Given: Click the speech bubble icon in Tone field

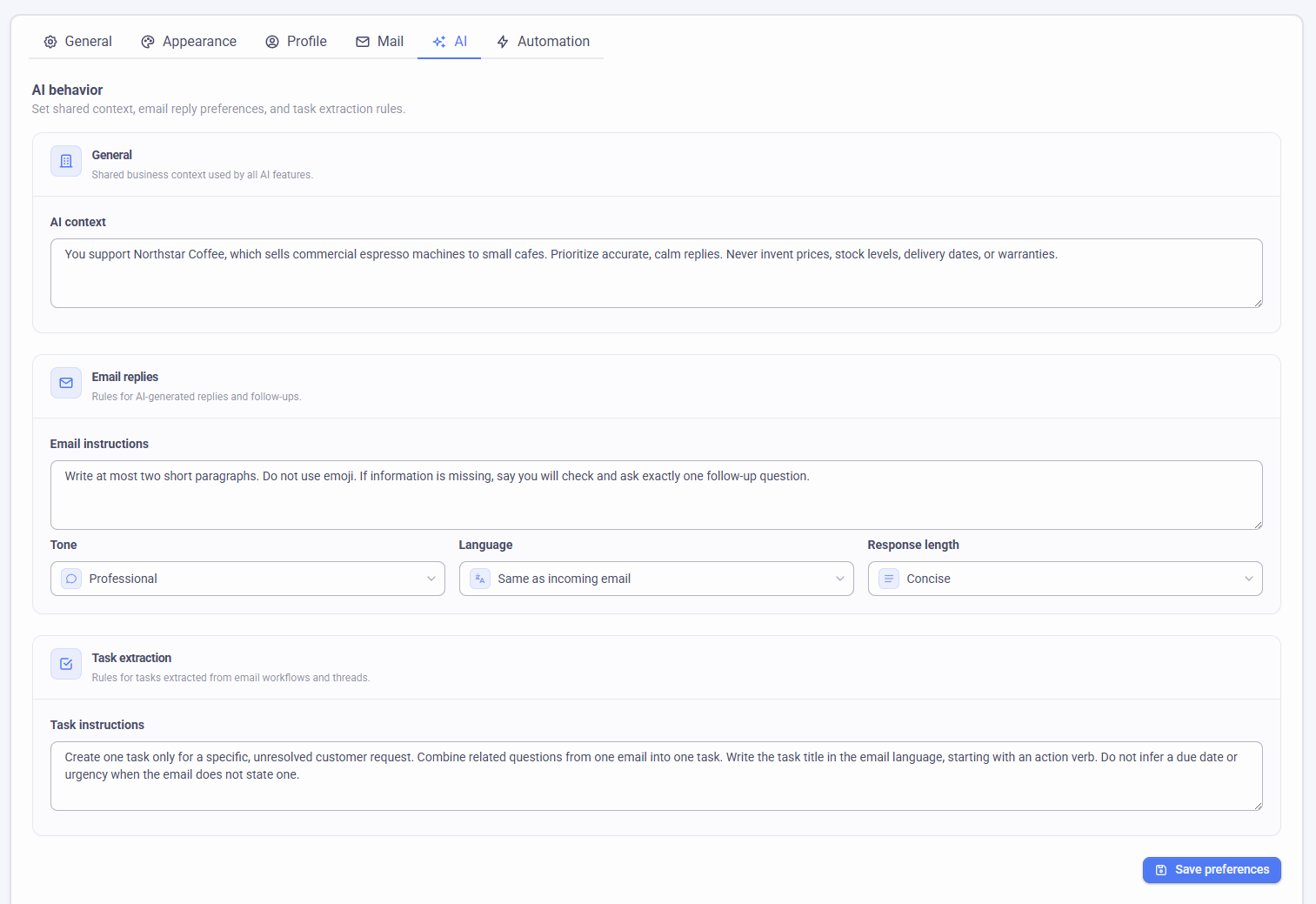Looking at the screenshot, I should pyautogui.click(x=71, y=579).
